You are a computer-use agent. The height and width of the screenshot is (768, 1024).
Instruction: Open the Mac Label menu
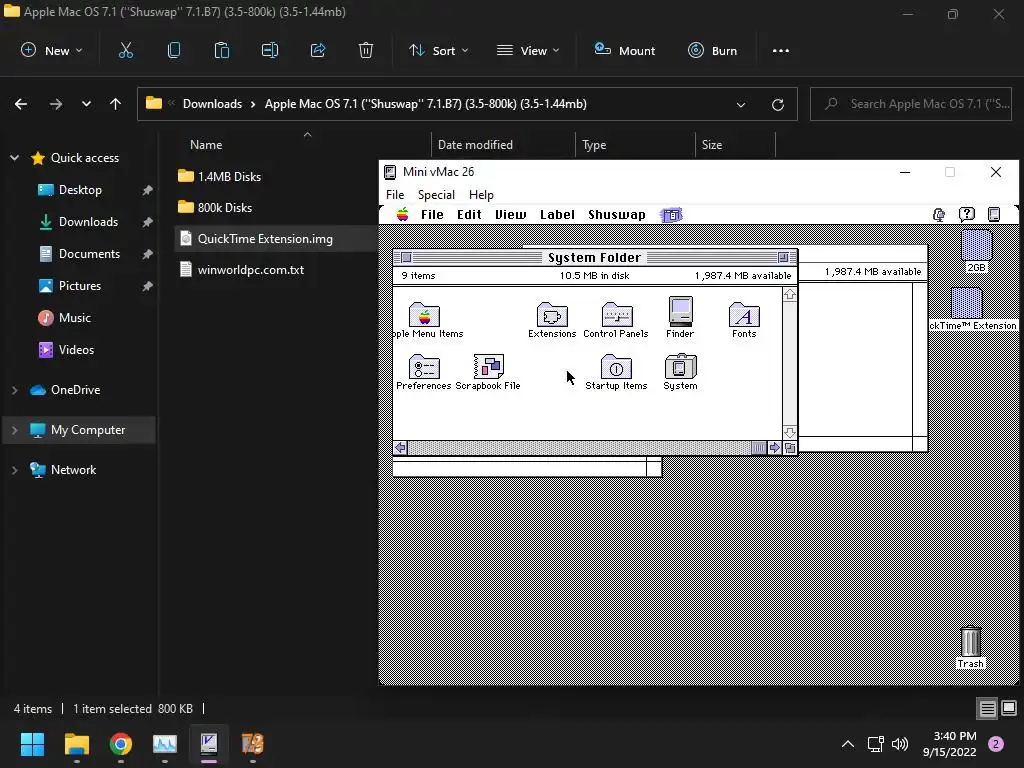click(557, 215)
